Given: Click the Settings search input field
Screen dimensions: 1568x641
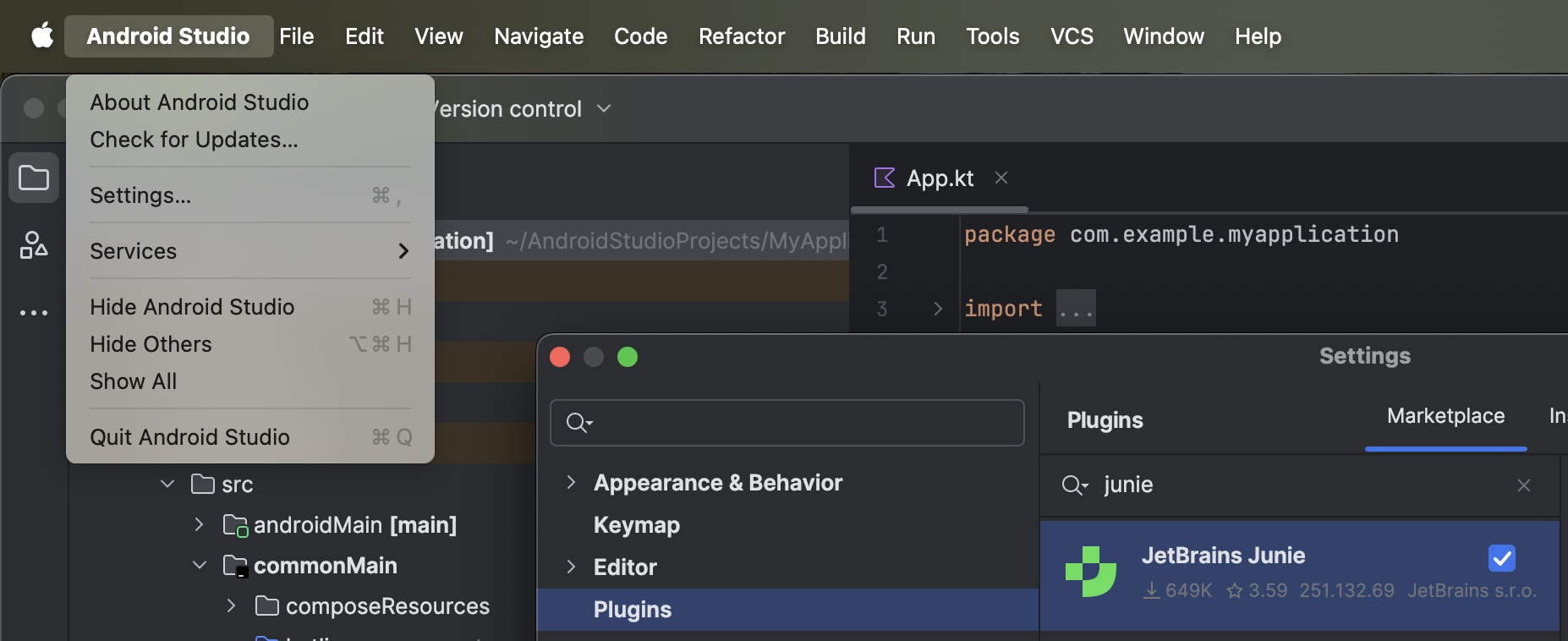Looking at the screenshot, I should point(787,423).
